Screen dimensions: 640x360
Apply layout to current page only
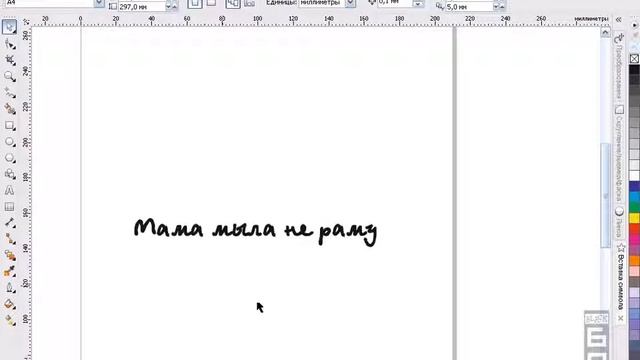tap(249, 3)
